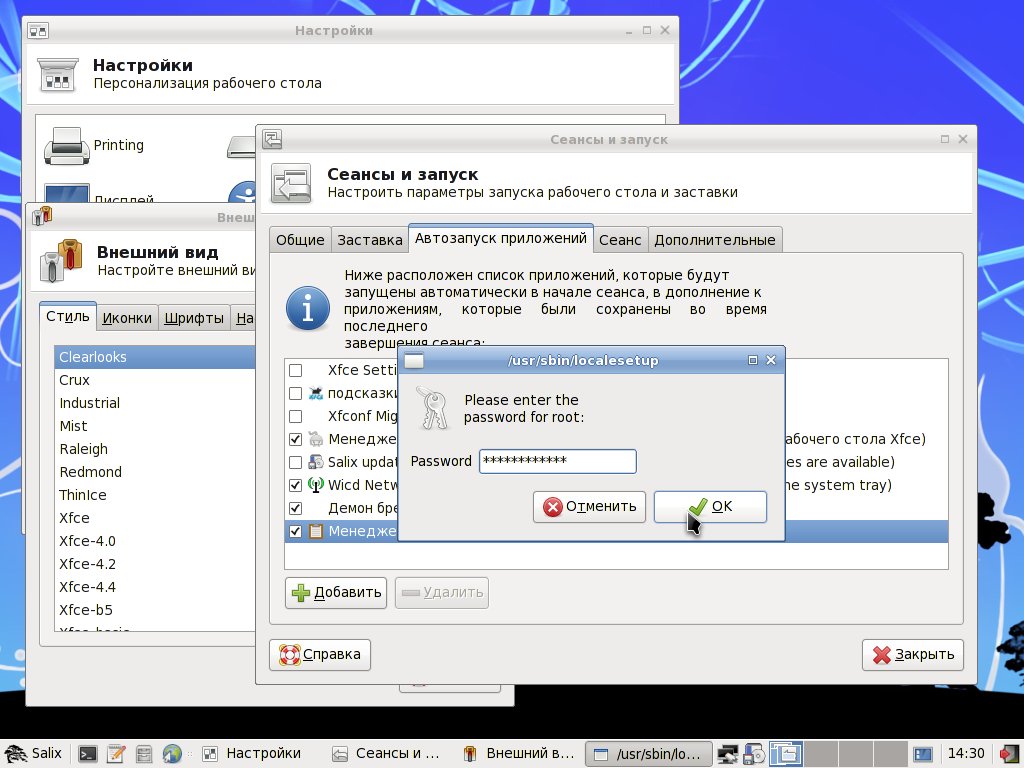The image size is (1024, 768).
Task: Open Иконки tab in Внешний вид
Action: (x=127, y=318)
